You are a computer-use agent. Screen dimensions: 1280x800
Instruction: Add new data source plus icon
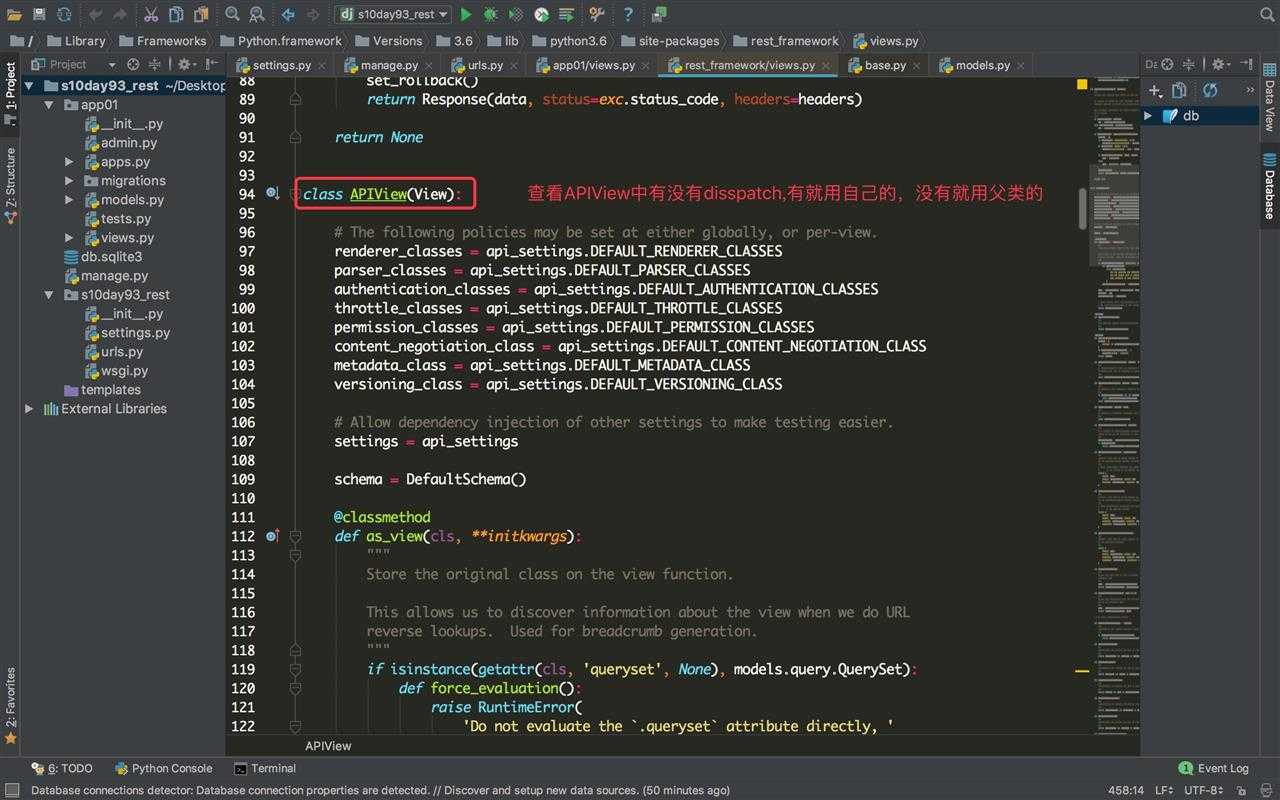pos(1155,90)
